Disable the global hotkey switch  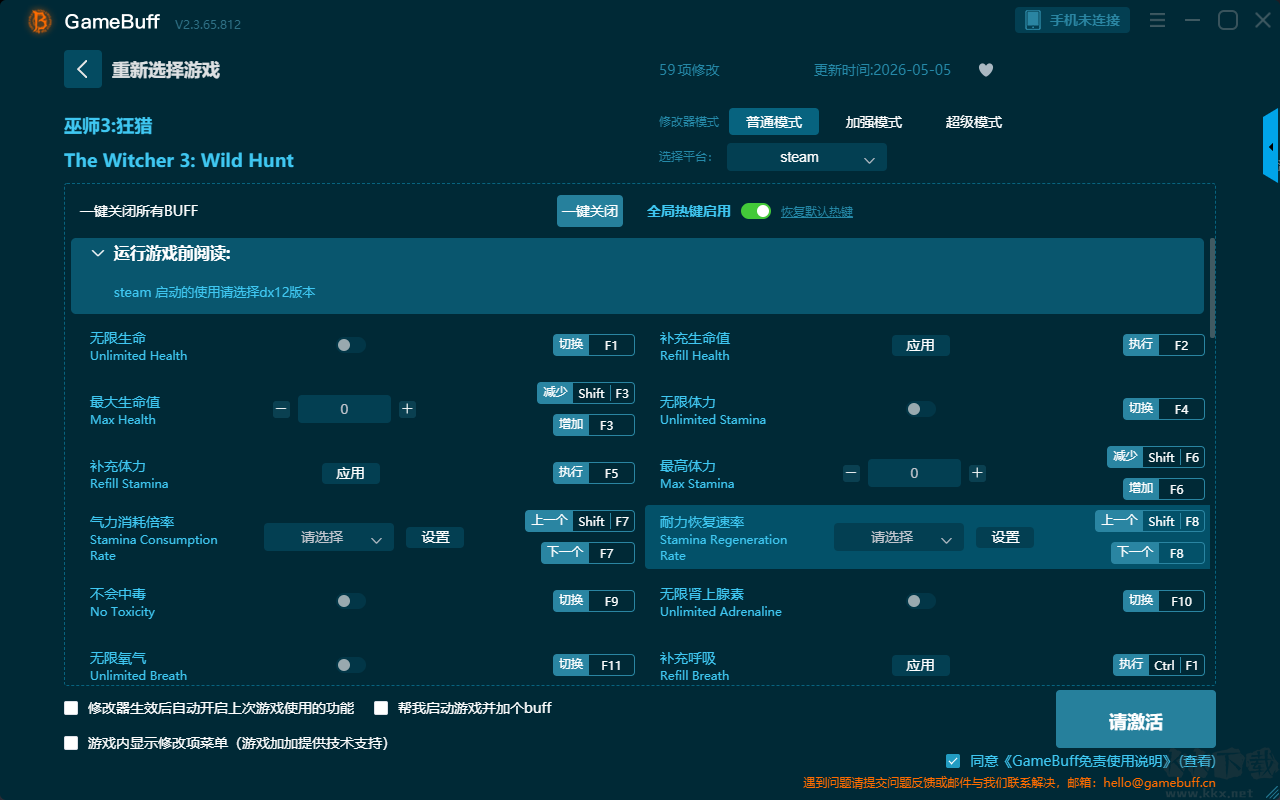pyautogui.click(x=756, y=211)
